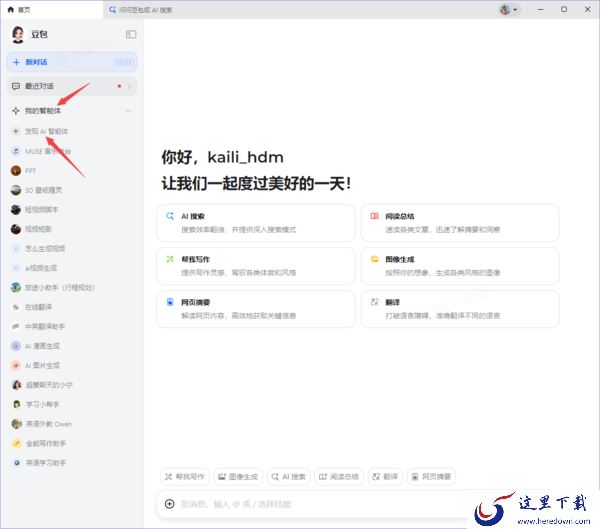This screenshot has width=600, height=529.
Task: Open the 3D 壁纸精灵 agent avatar
Action: coord(16,190)
